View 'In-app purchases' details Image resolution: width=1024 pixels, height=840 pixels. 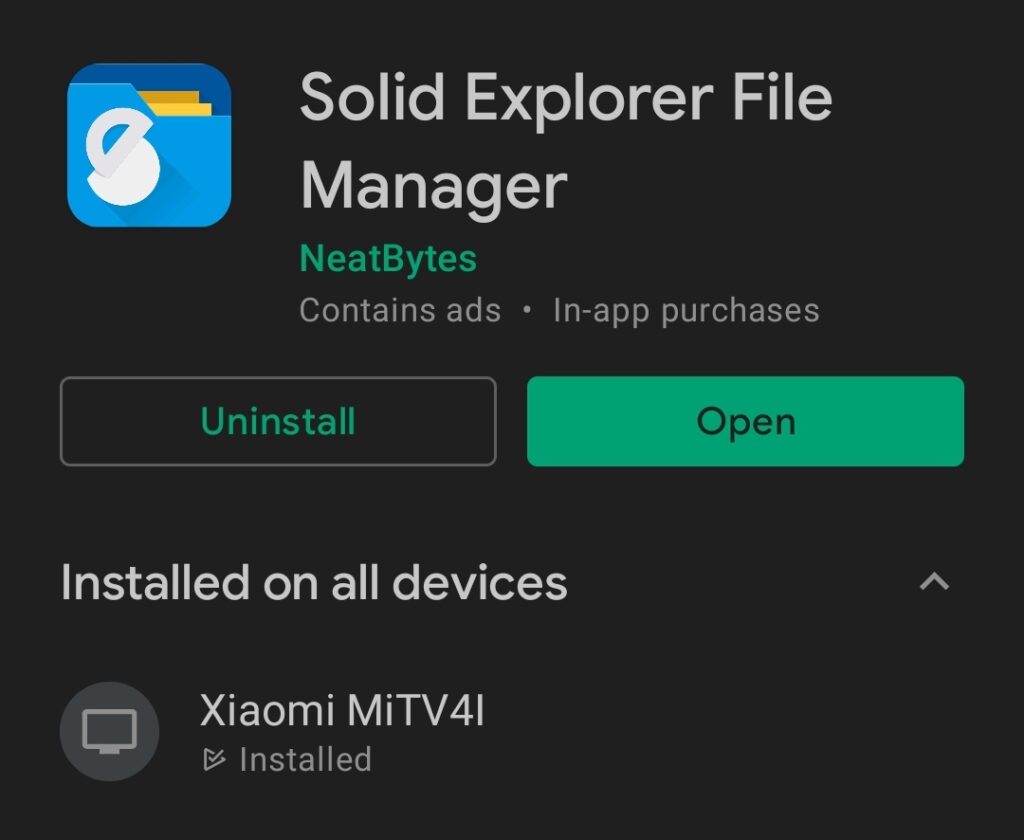pos(686,310)
